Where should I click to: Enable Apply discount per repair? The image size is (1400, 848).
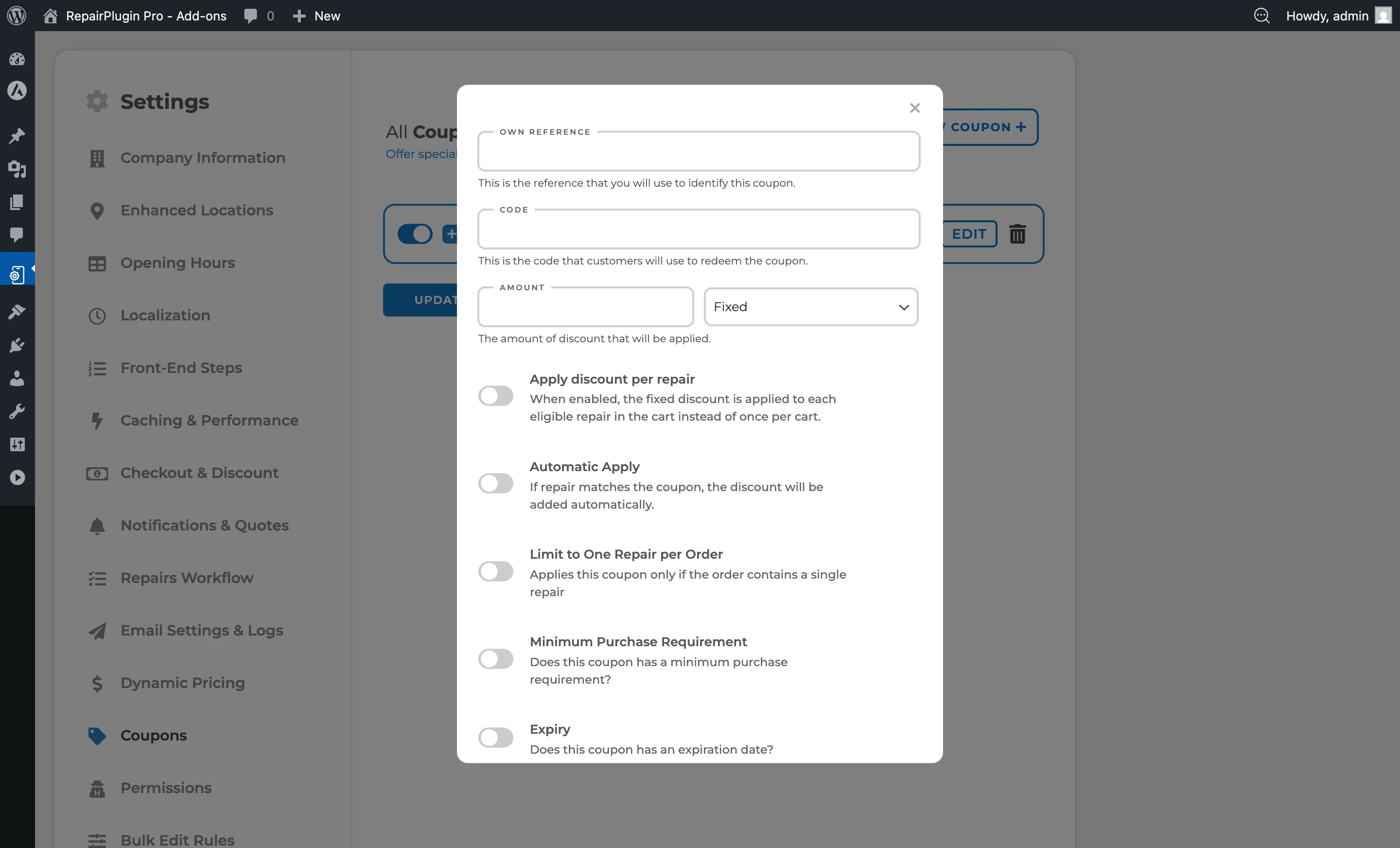click(495, 396)
